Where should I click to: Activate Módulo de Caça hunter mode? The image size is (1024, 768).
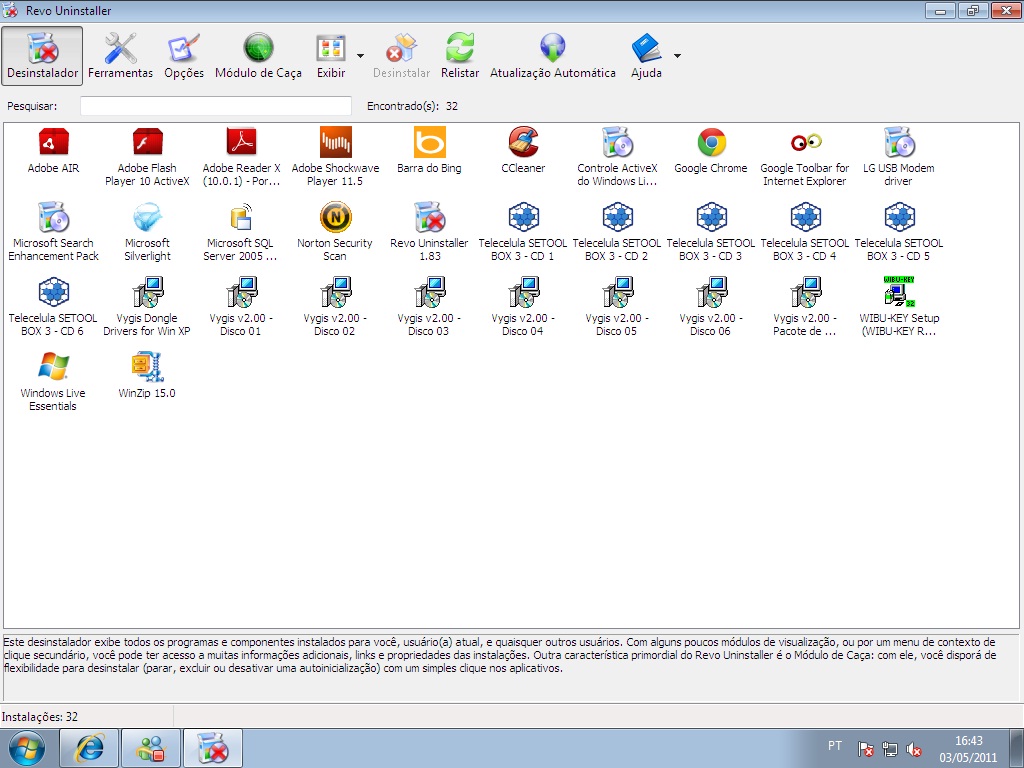pyautogui.click(x=258, y=56)
